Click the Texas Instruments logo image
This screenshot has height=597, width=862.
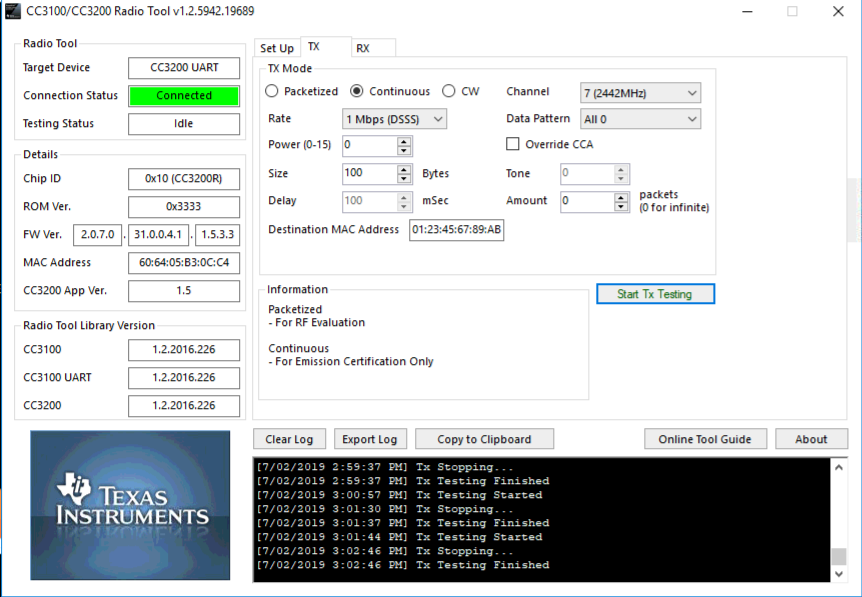[130, 505]
